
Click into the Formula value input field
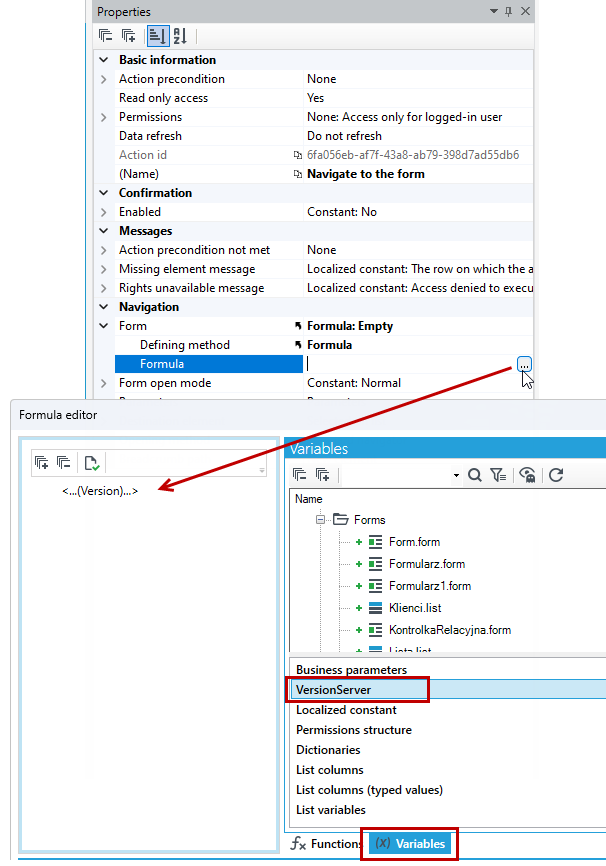410,364
